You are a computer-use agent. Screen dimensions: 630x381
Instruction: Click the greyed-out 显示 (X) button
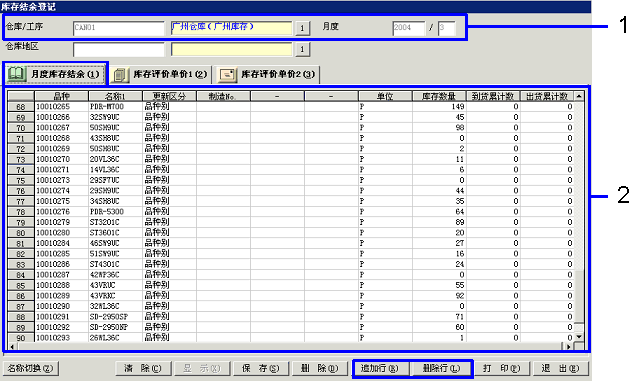(x=202, y=368)
